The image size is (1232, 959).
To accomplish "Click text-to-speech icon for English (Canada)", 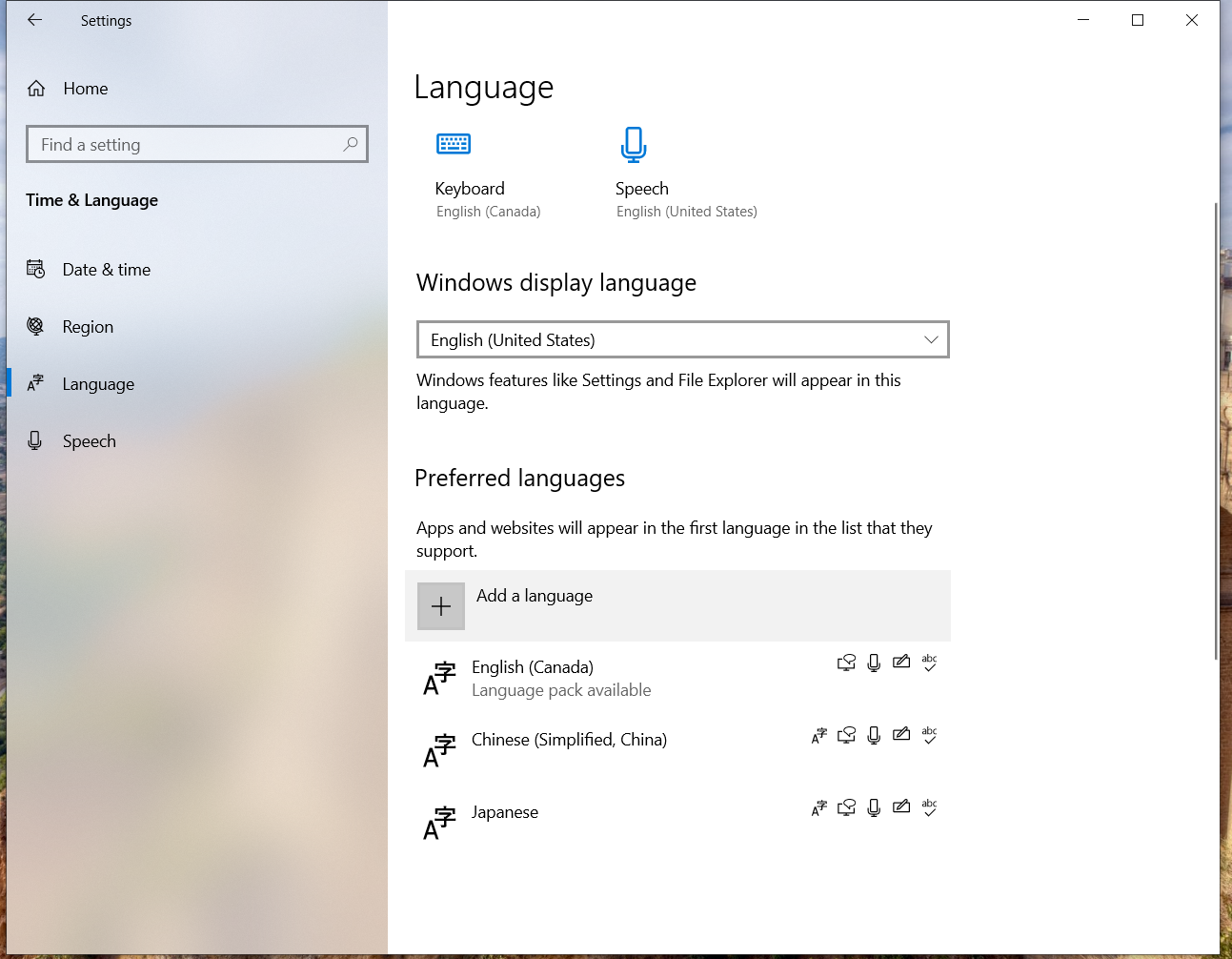I will (x=846, y=663).
